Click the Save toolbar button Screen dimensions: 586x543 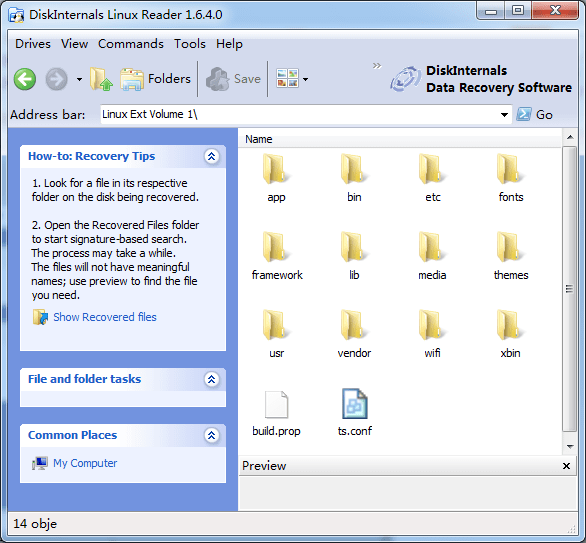pyautogui.click(x=233, y=79)
